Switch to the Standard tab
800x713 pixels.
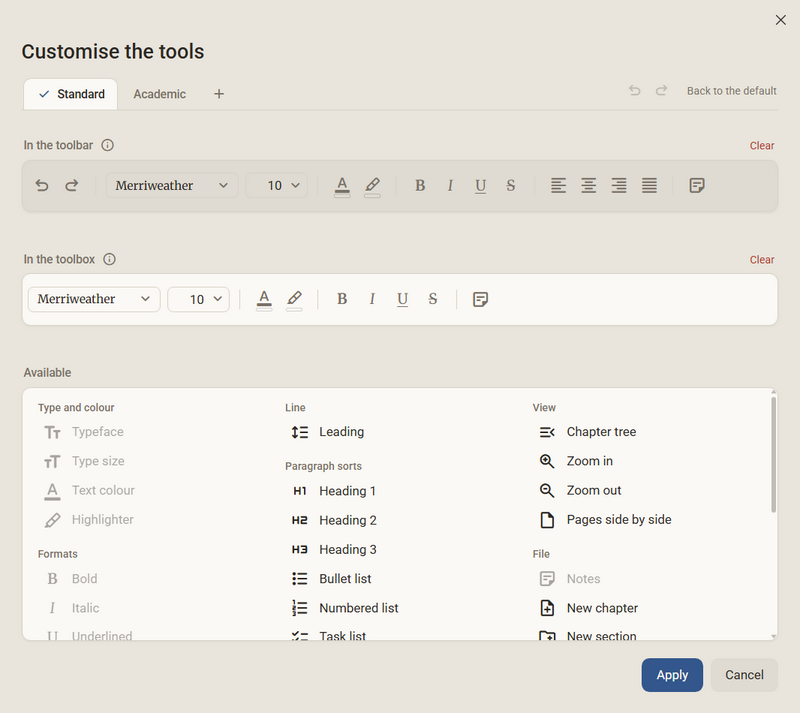click(71, 94)
